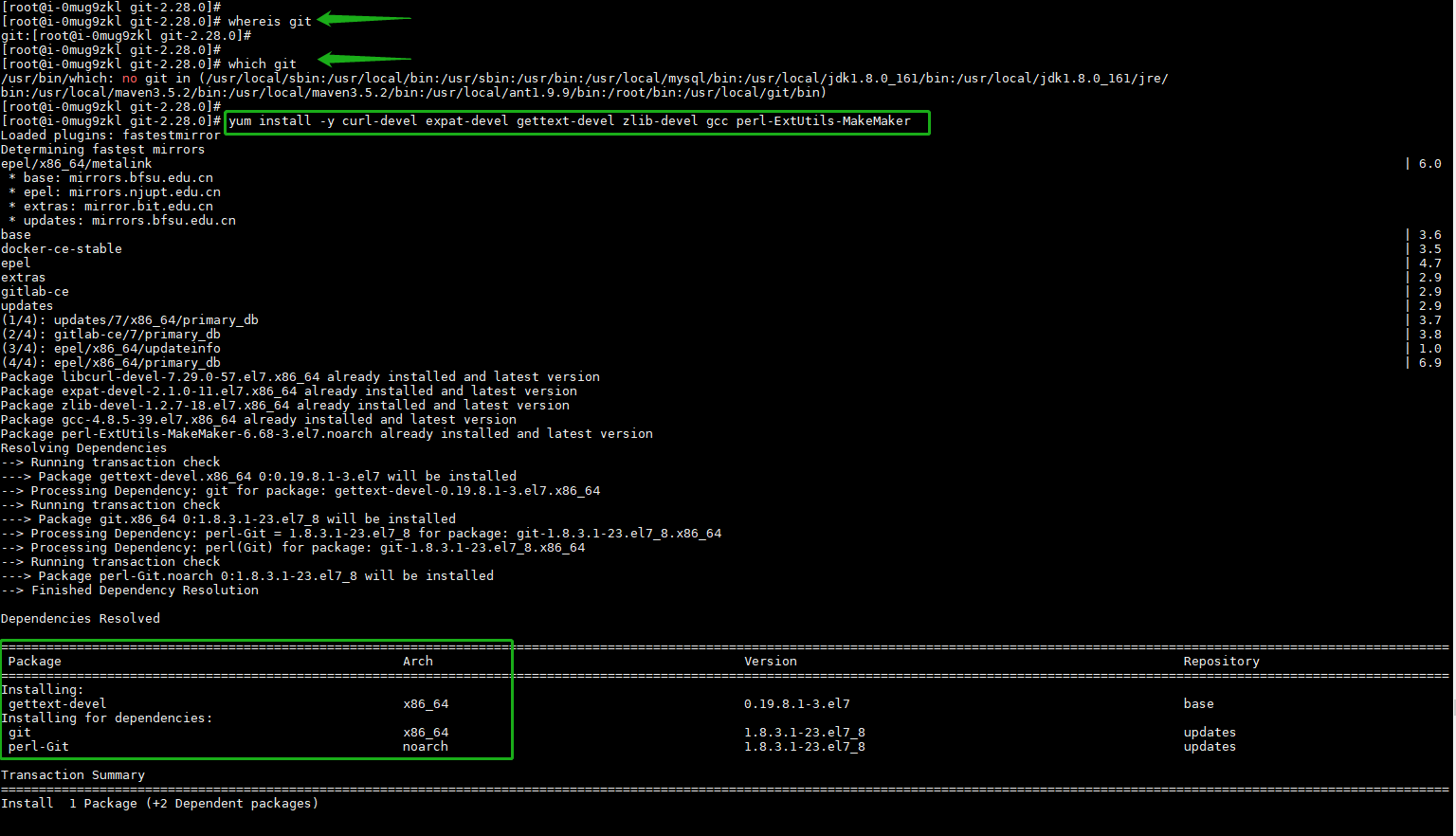Select the yum install command line text
The width and height of the screenshot is (1456, 836).
coord(570,121)
